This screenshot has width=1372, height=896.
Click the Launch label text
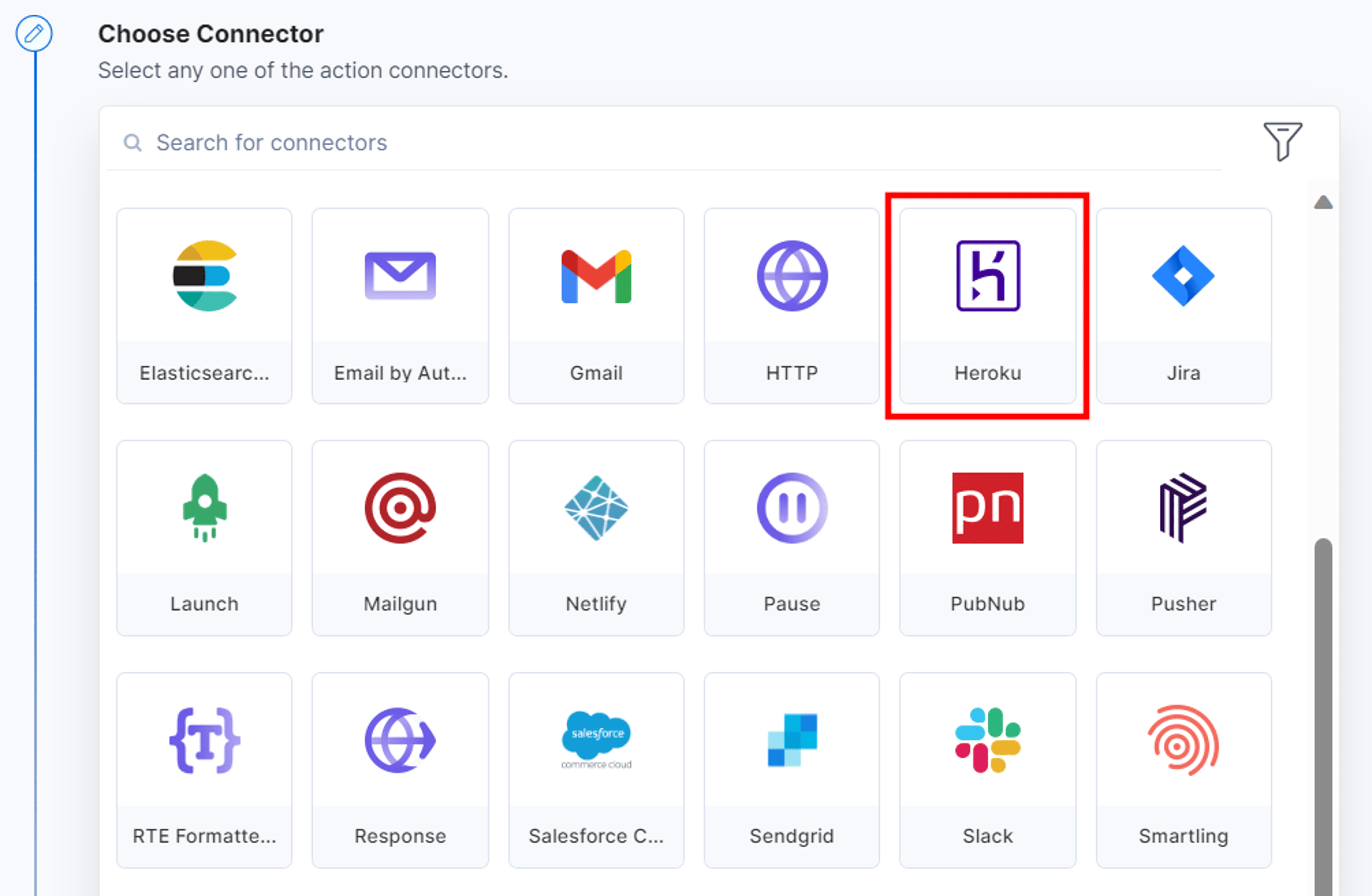tap(205, 604)
